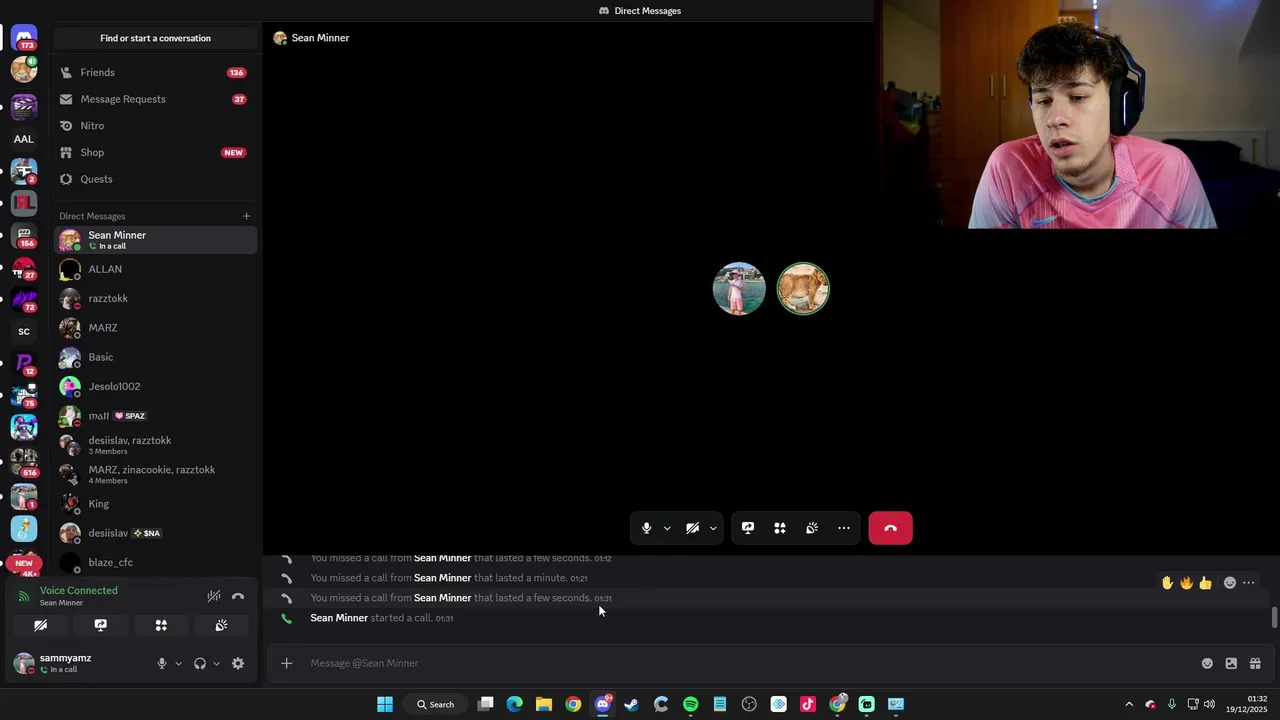Click the thumbs up quick reaction emoji
Viewport: 1280px width, 720px height.
pyautogui.click(x=1205, y=583)
